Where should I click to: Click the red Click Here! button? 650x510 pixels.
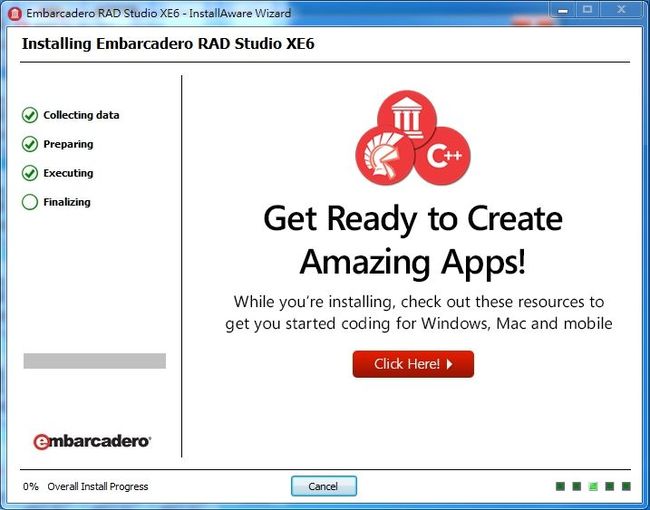tap(413, 364)
